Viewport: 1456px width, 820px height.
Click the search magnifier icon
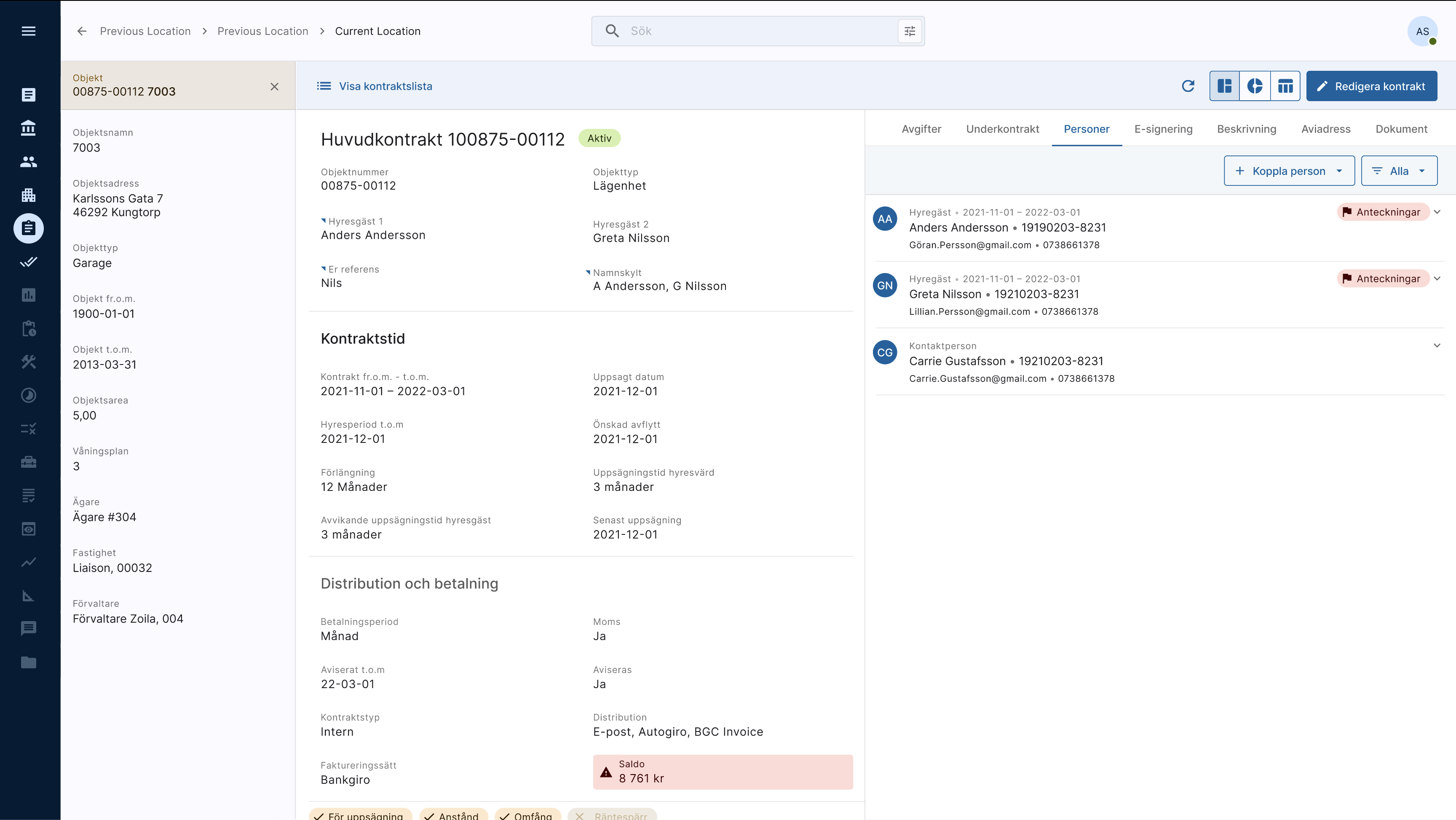pyautogui.click(x=612, y=31)
